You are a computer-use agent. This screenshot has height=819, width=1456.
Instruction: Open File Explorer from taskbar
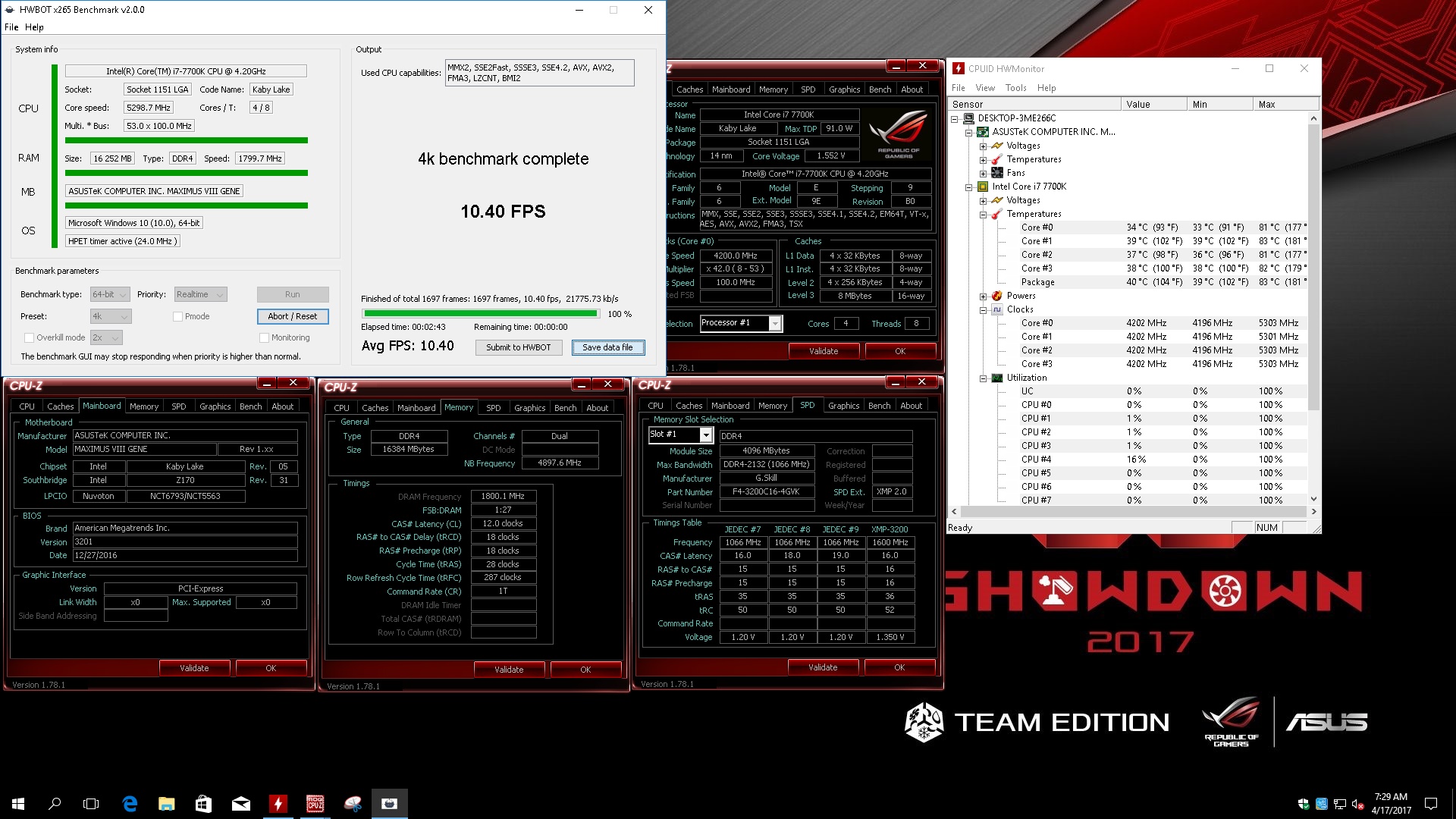167,803
